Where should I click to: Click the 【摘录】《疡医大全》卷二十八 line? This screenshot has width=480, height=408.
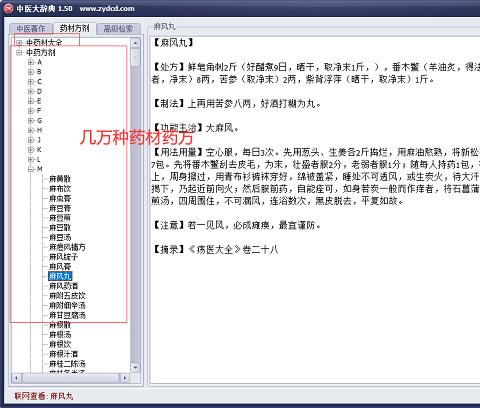(x=215, y=250)
